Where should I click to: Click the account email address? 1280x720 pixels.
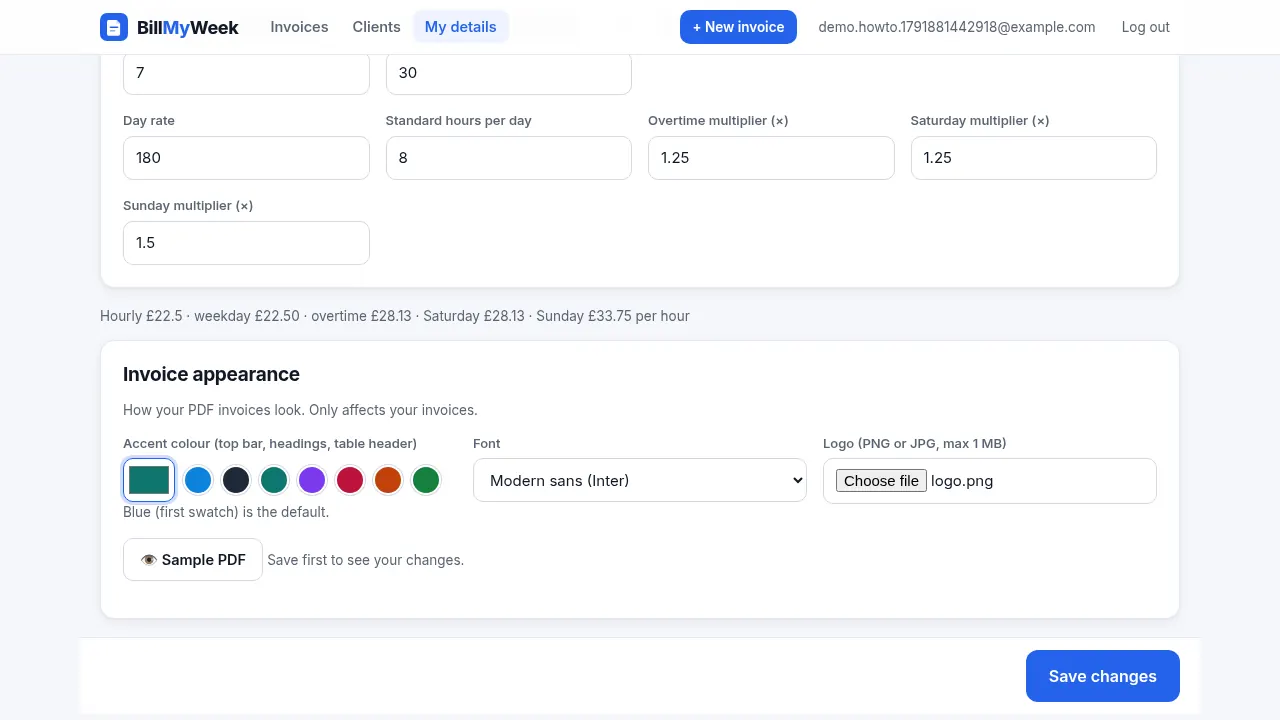957,27
